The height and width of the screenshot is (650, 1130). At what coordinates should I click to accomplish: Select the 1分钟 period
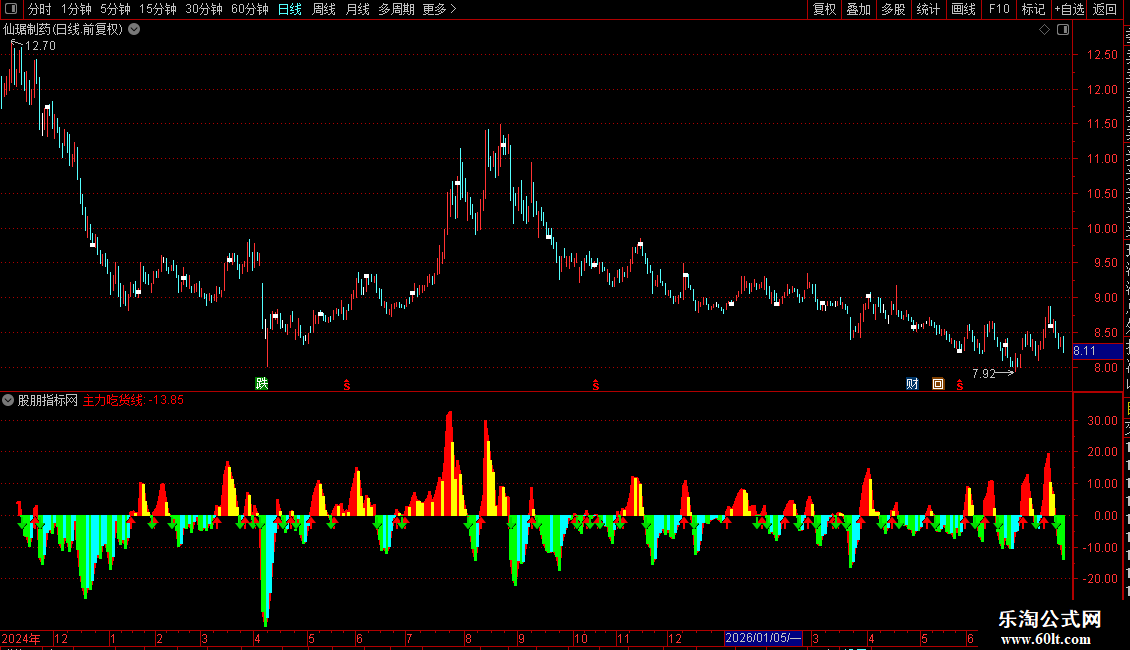click(76, 9)
